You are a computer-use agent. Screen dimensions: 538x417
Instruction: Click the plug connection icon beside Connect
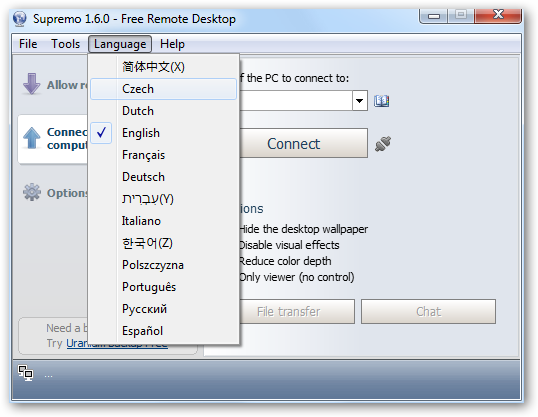(x=383, y=144)
